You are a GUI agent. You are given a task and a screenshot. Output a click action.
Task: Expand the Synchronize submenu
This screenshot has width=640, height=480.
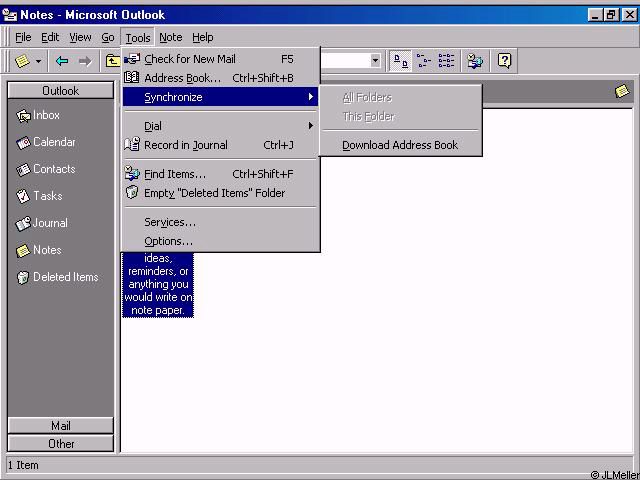click(x=220, y=97)
